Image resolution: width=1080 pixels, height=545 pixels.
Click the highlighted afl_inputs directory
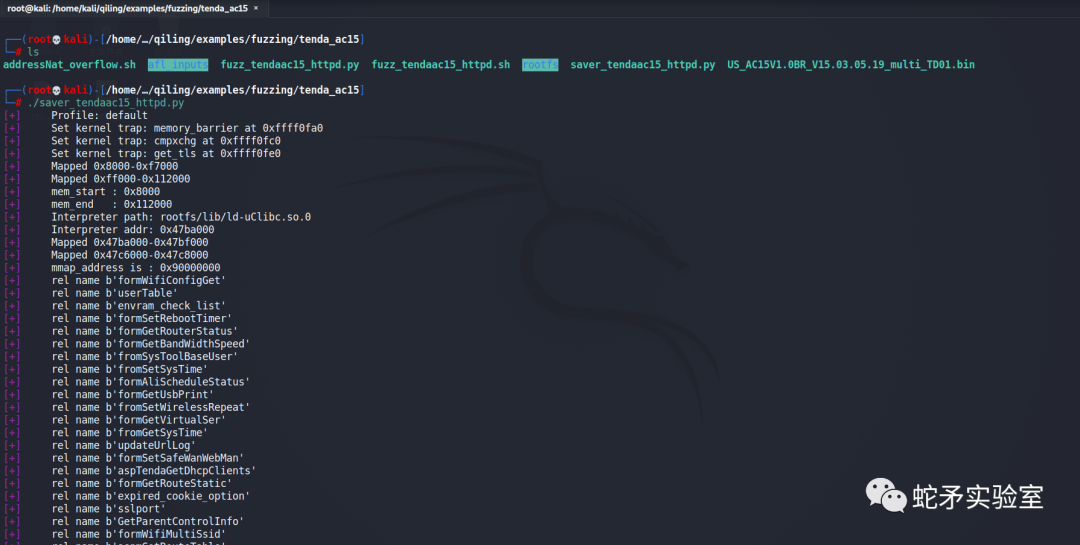pos(178,65)
